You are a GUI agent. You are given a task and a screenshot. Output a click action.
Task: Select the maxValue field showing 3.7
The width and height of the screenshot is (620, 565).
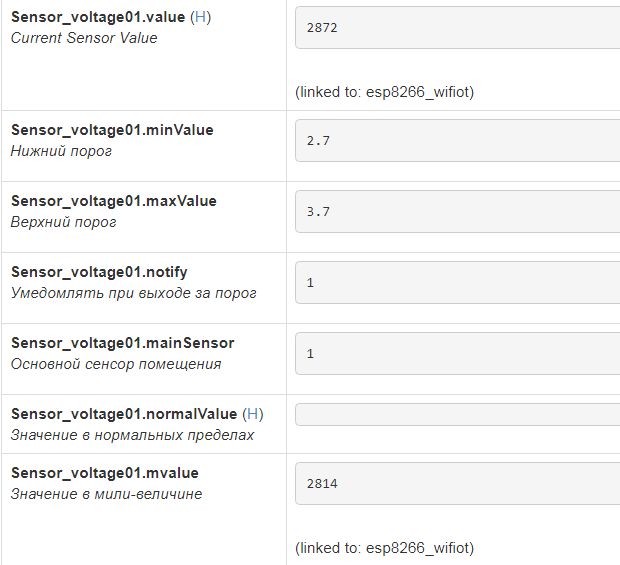(457, 212)
